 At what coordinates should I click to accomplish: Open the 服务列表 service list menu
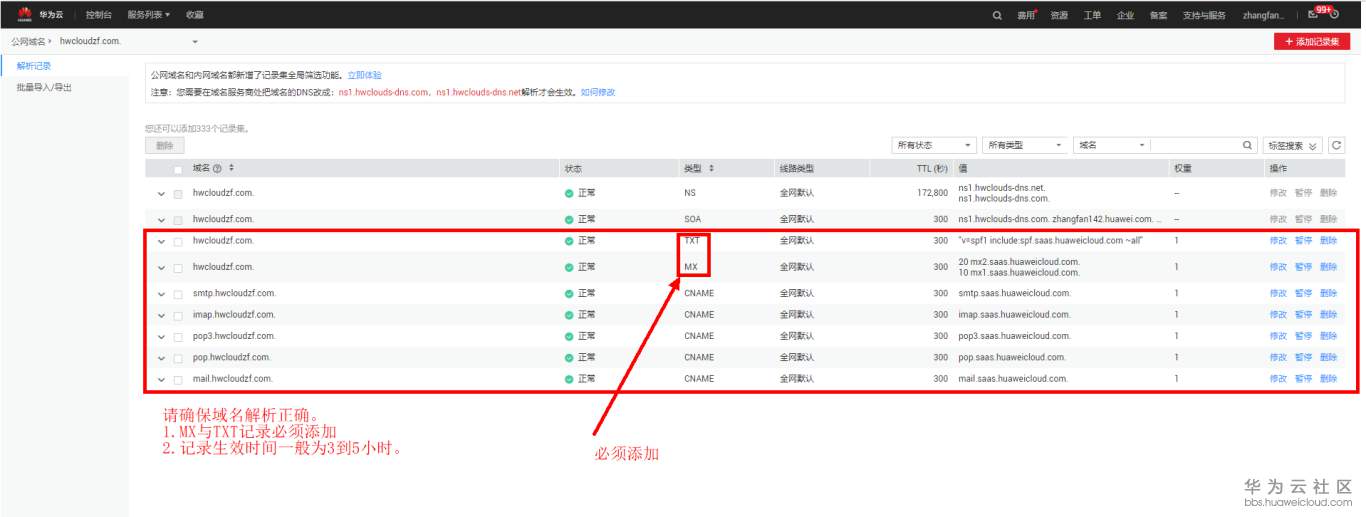tap(148, 15)
